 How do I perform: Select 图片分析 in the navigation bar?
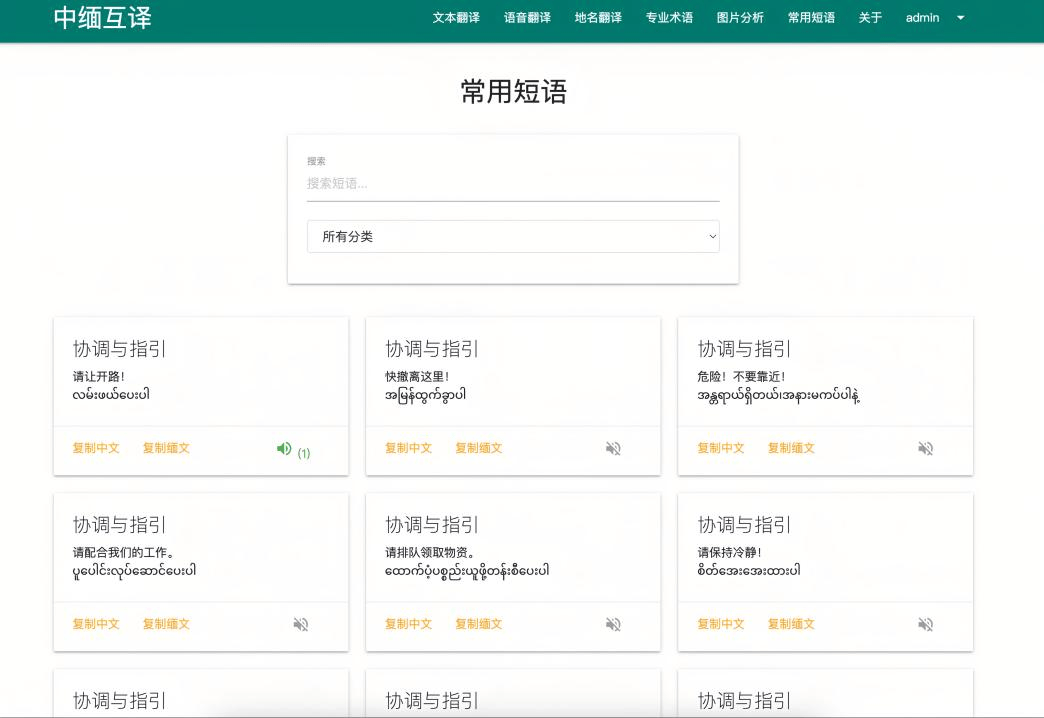click(740, 18)
